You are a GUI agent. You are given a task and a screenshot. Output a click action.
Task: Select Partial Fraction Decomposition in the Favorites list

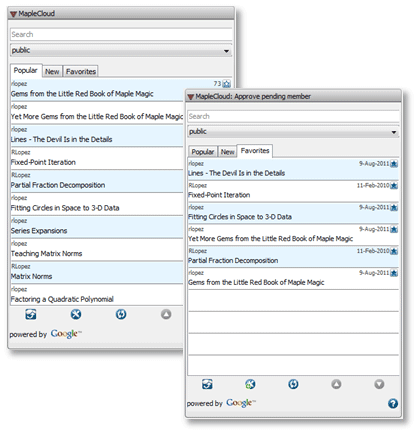[x=293, y=257]
